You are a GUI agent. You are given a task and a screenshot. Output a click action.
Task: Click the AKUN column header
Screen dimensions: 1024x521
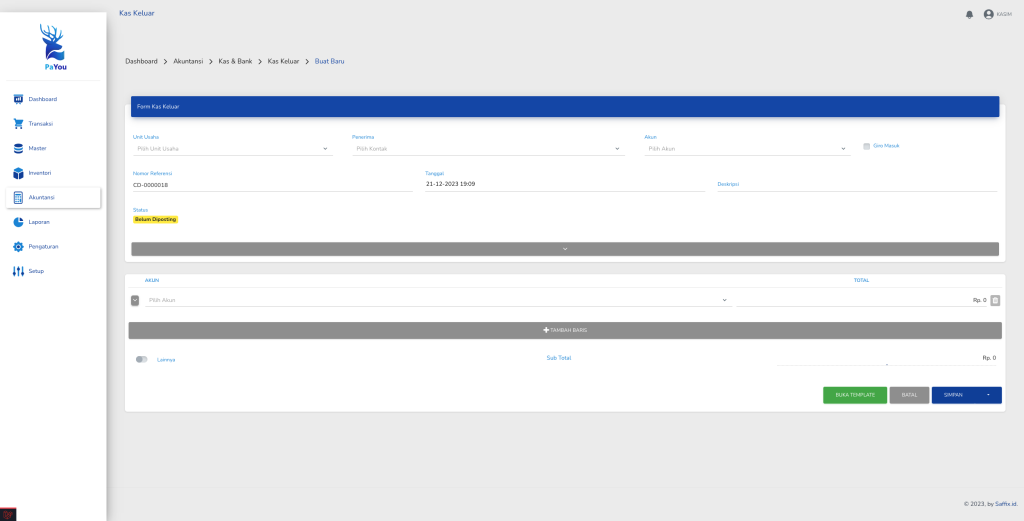point(152,280)
